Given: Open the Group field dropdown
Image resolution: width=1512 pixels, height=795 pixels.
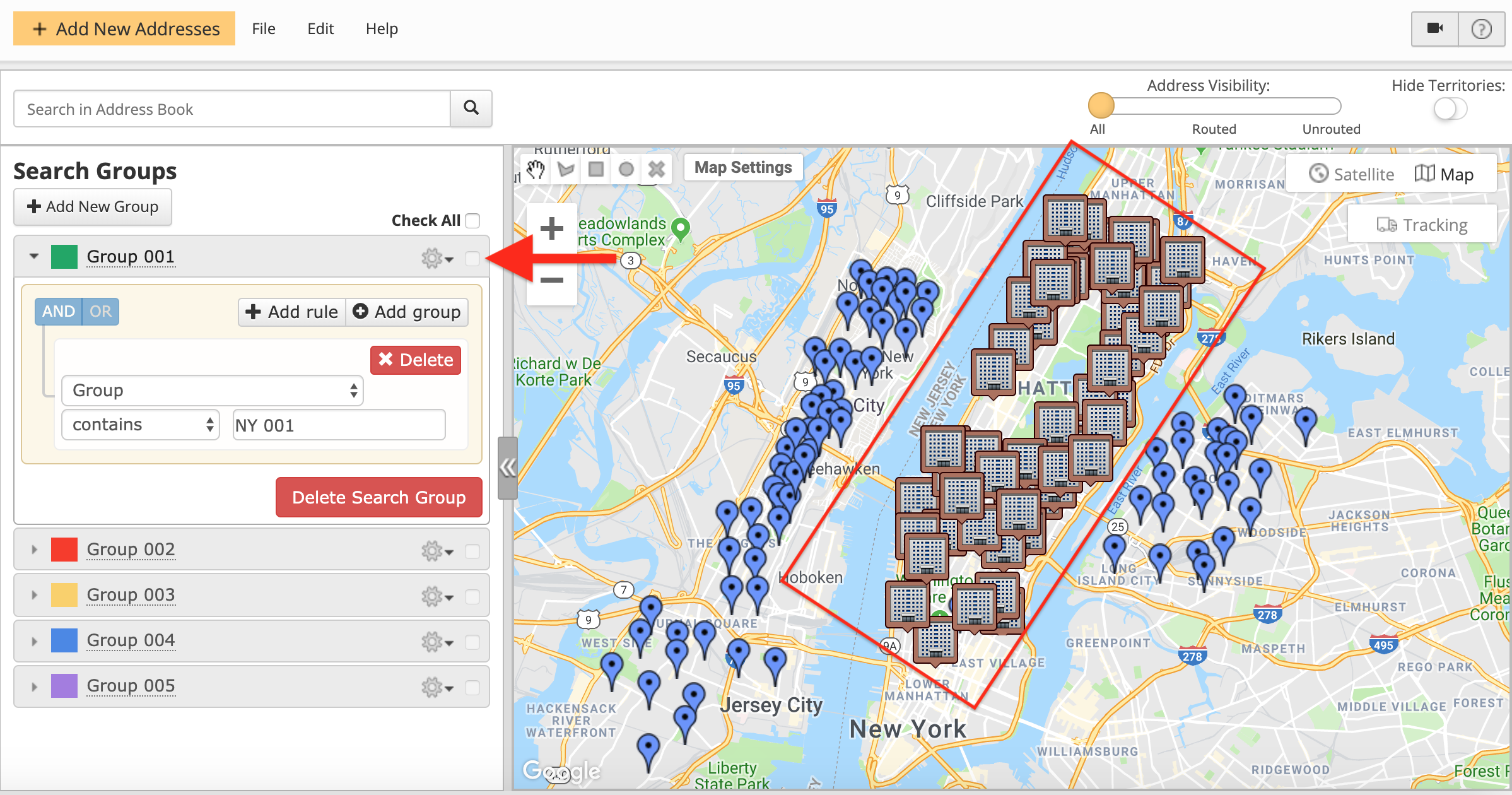Looking at the screenshot, I should pyautogui.click(x=212, y=391).
